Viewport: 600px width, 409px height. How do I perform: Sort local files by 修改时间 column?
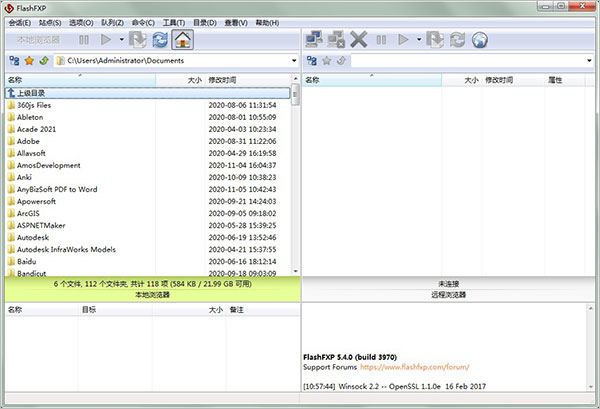click(248, 80)
